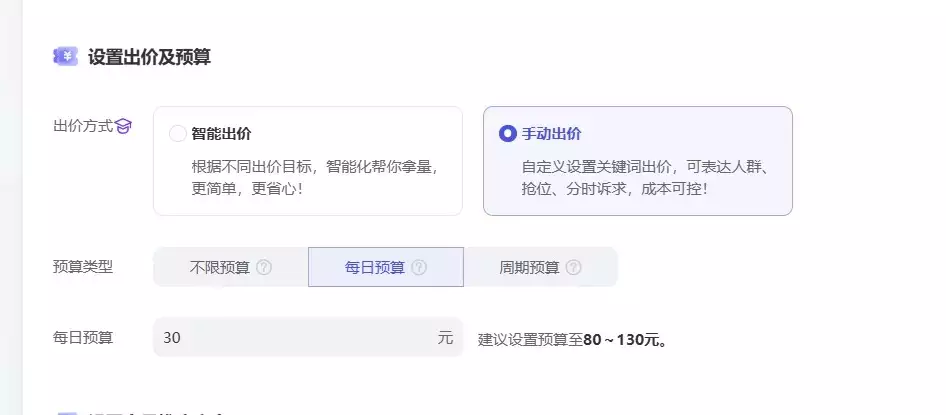
Task: Click the 手动出价 card description text
Action: click(x=644, y=177)
